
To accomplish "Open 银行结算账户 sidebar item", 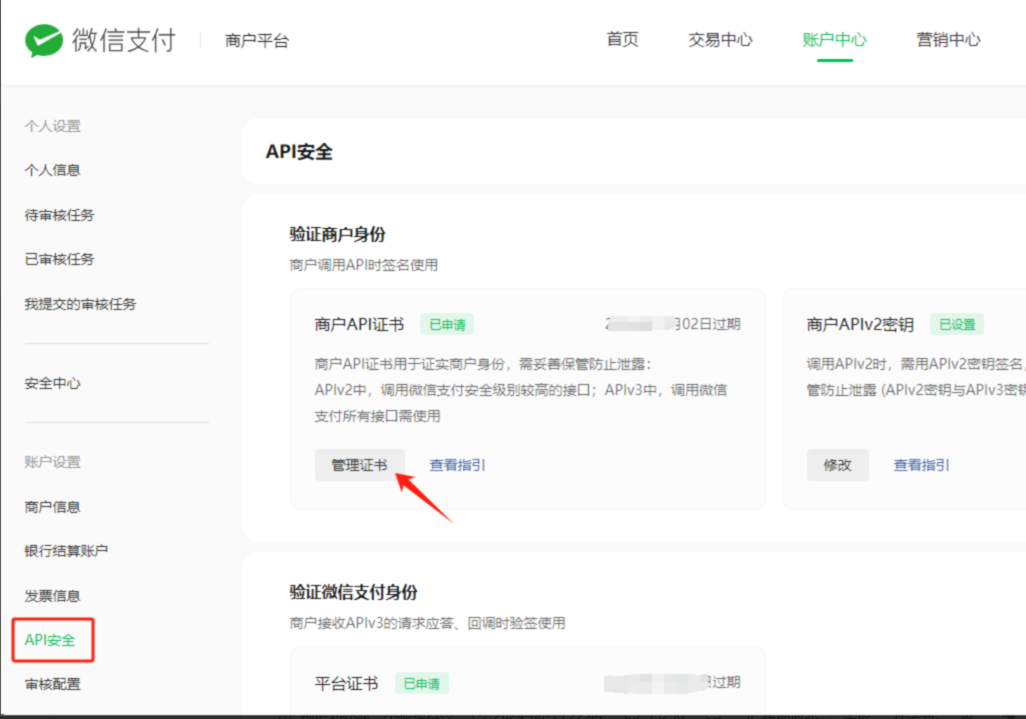I will [x=66, y=551].
